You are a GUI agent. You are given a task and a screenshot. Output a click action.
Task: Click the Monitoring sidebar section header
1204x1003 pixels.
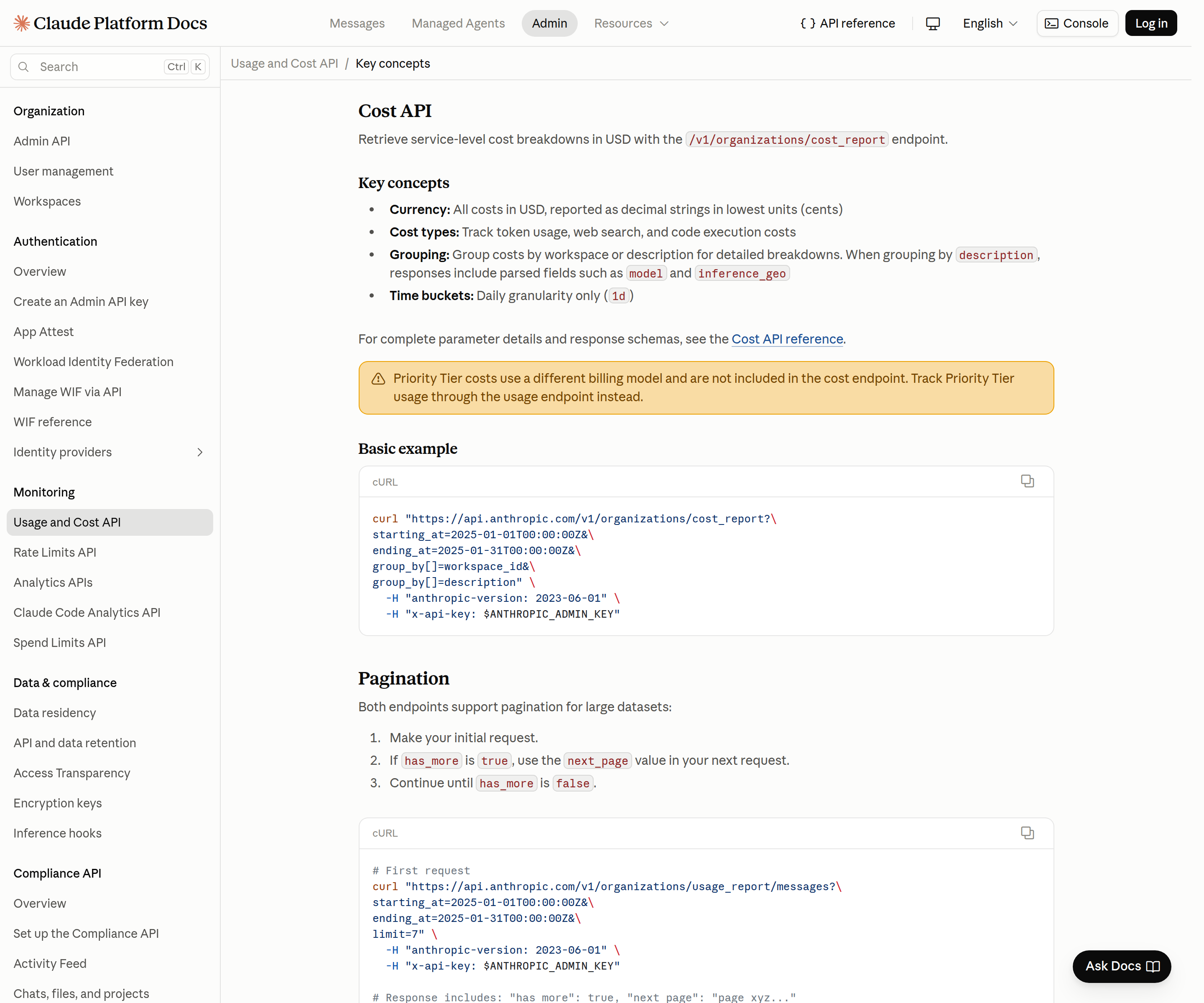[45, 497]
